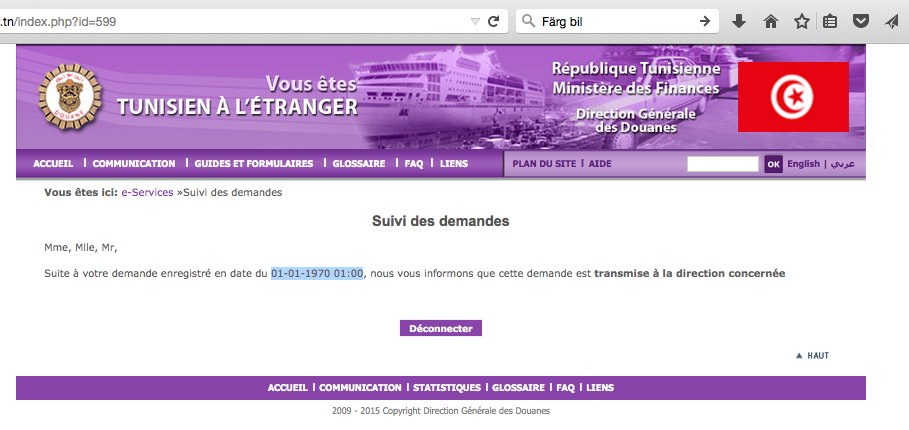Click the site search text field
Screen dimensions: 909x430
click(x=722, y=164)
